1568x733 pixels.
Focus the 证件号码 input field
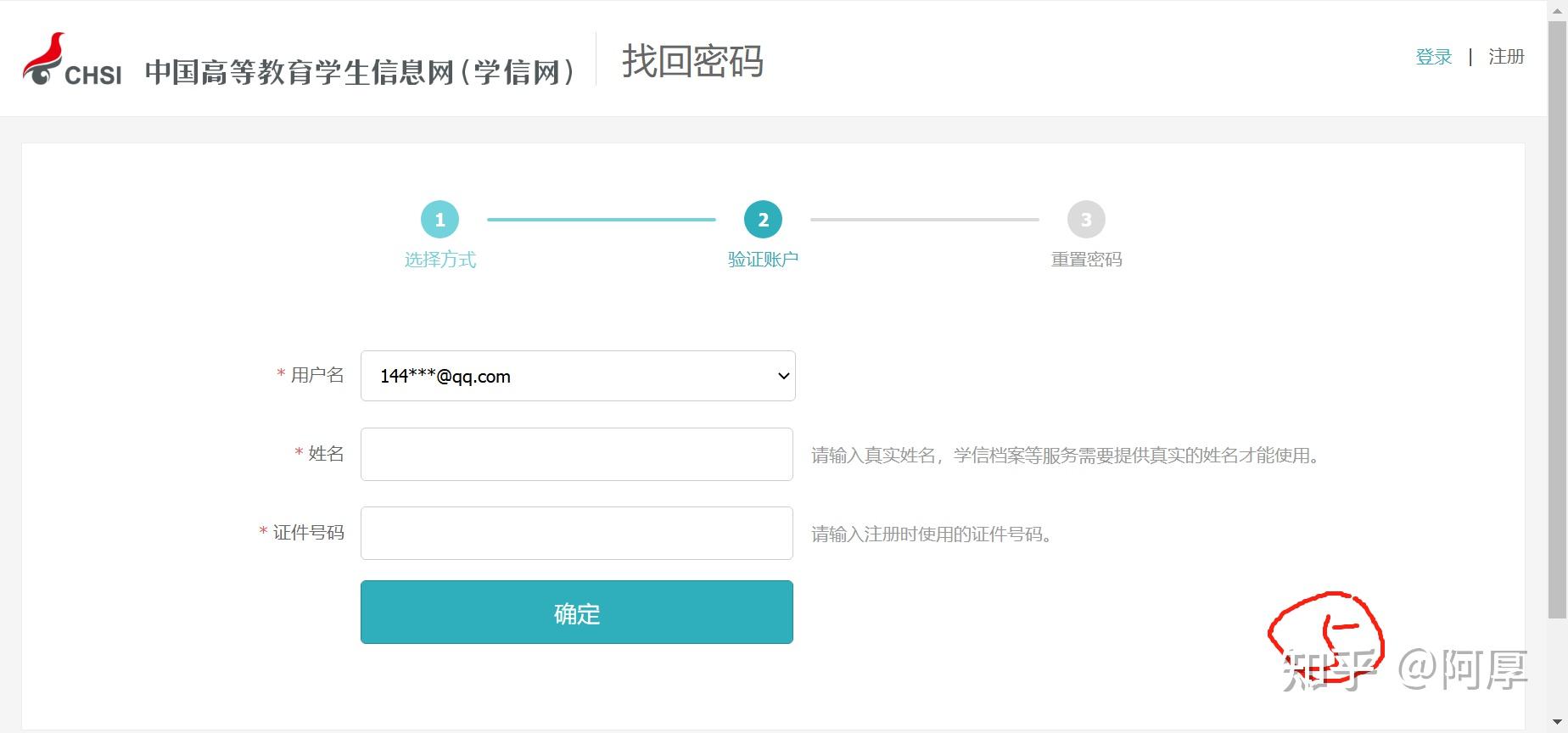[577, 533]
